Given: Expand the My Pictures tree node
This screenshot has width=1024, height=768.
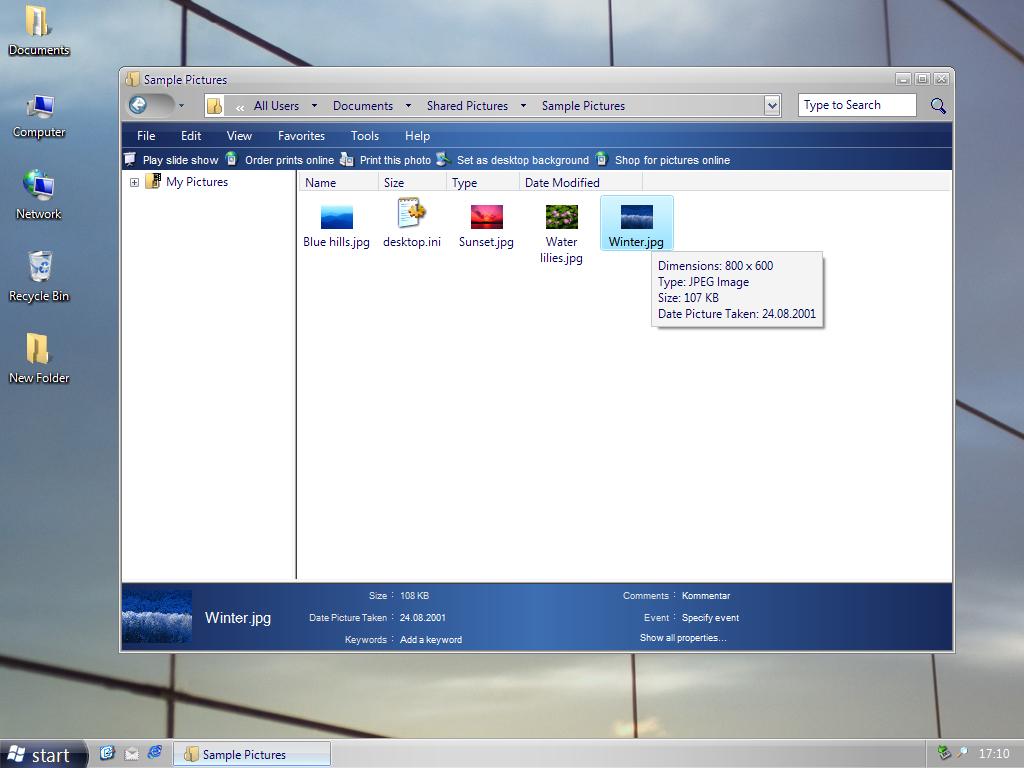Looking at the screenshot, I should (134, 182).
